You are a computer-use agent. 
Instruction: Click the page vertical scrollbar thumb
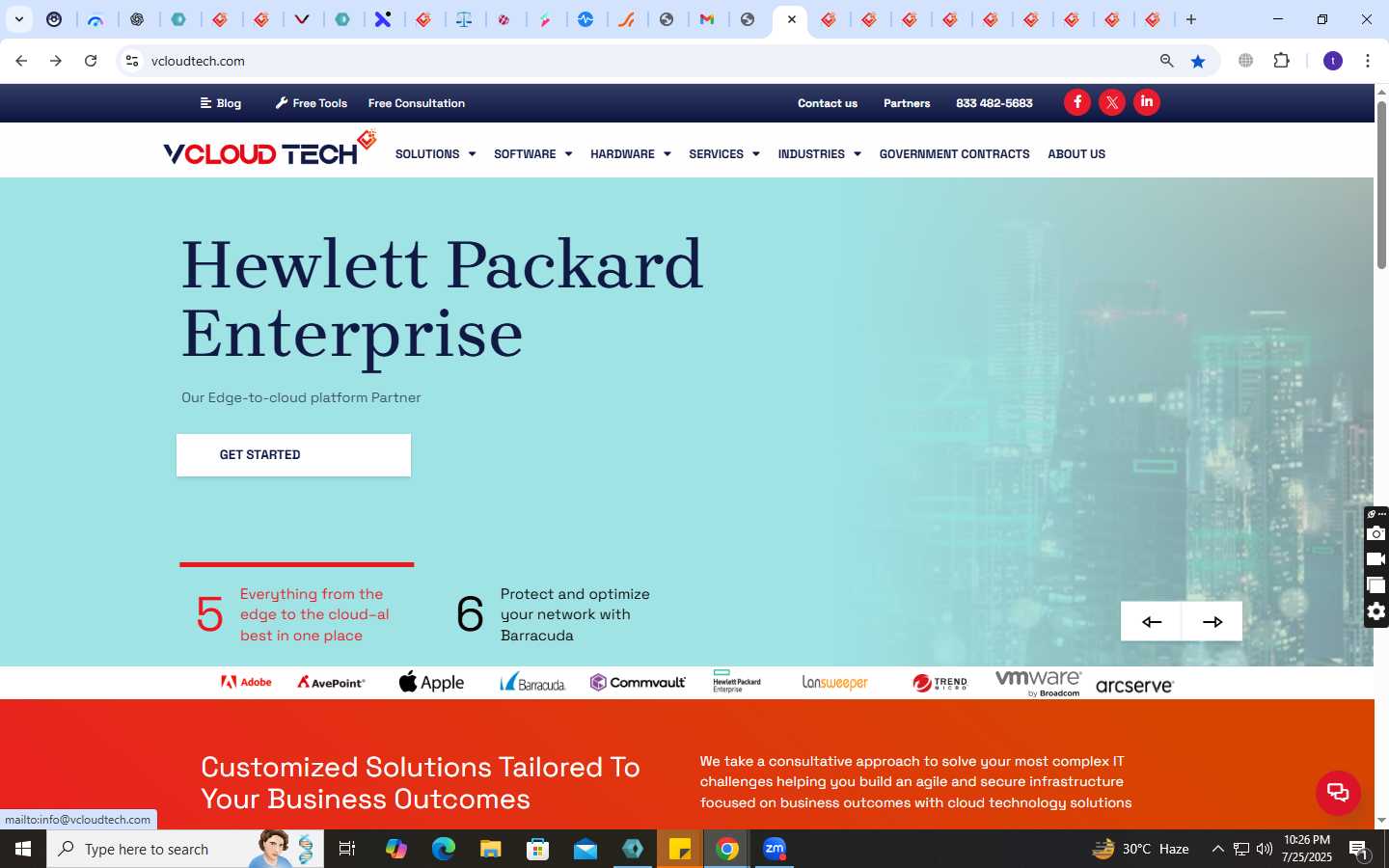[x=1381, y=183]
